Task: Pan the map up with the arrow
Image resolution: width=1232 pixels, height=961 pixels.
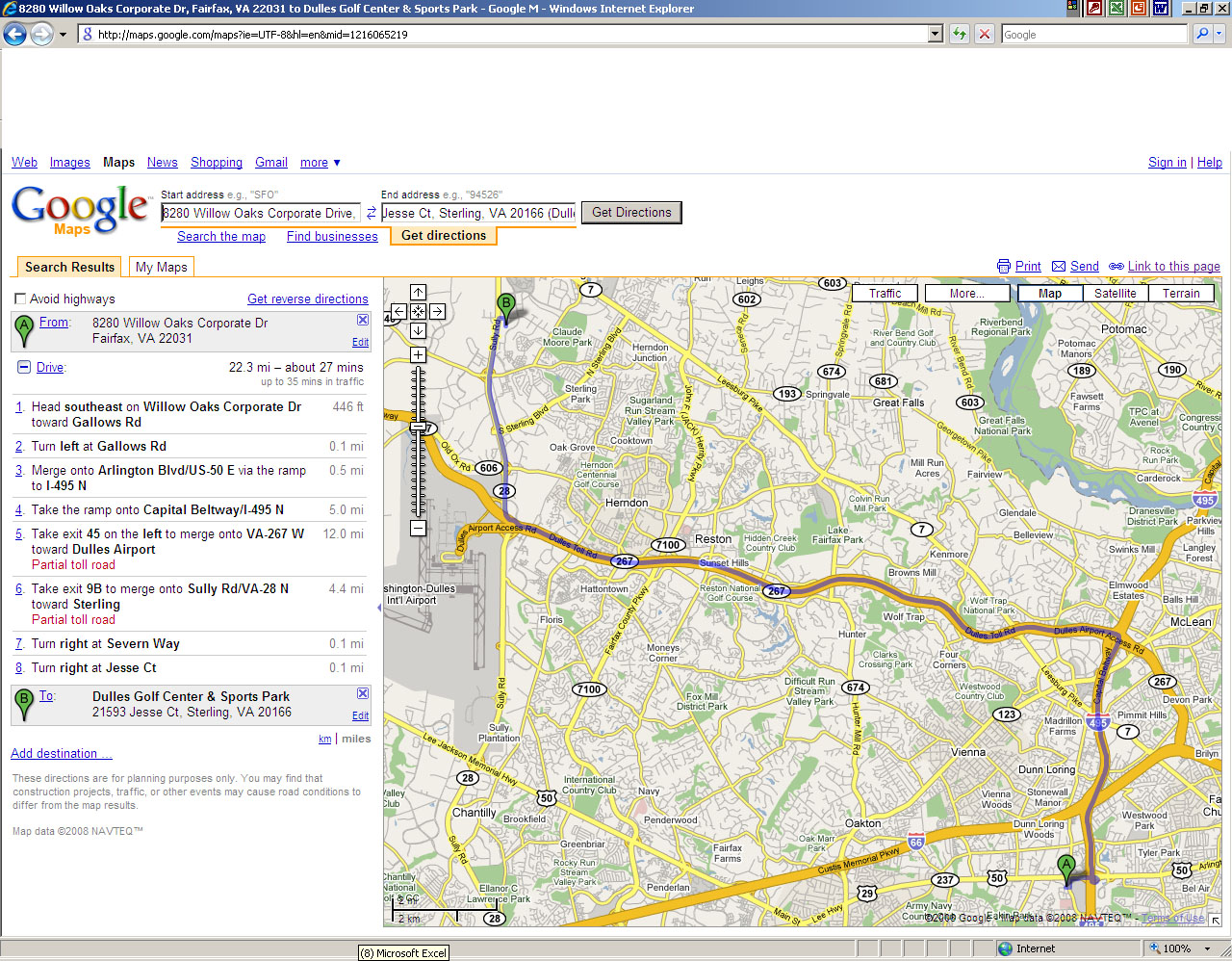Action: point(418,292)
